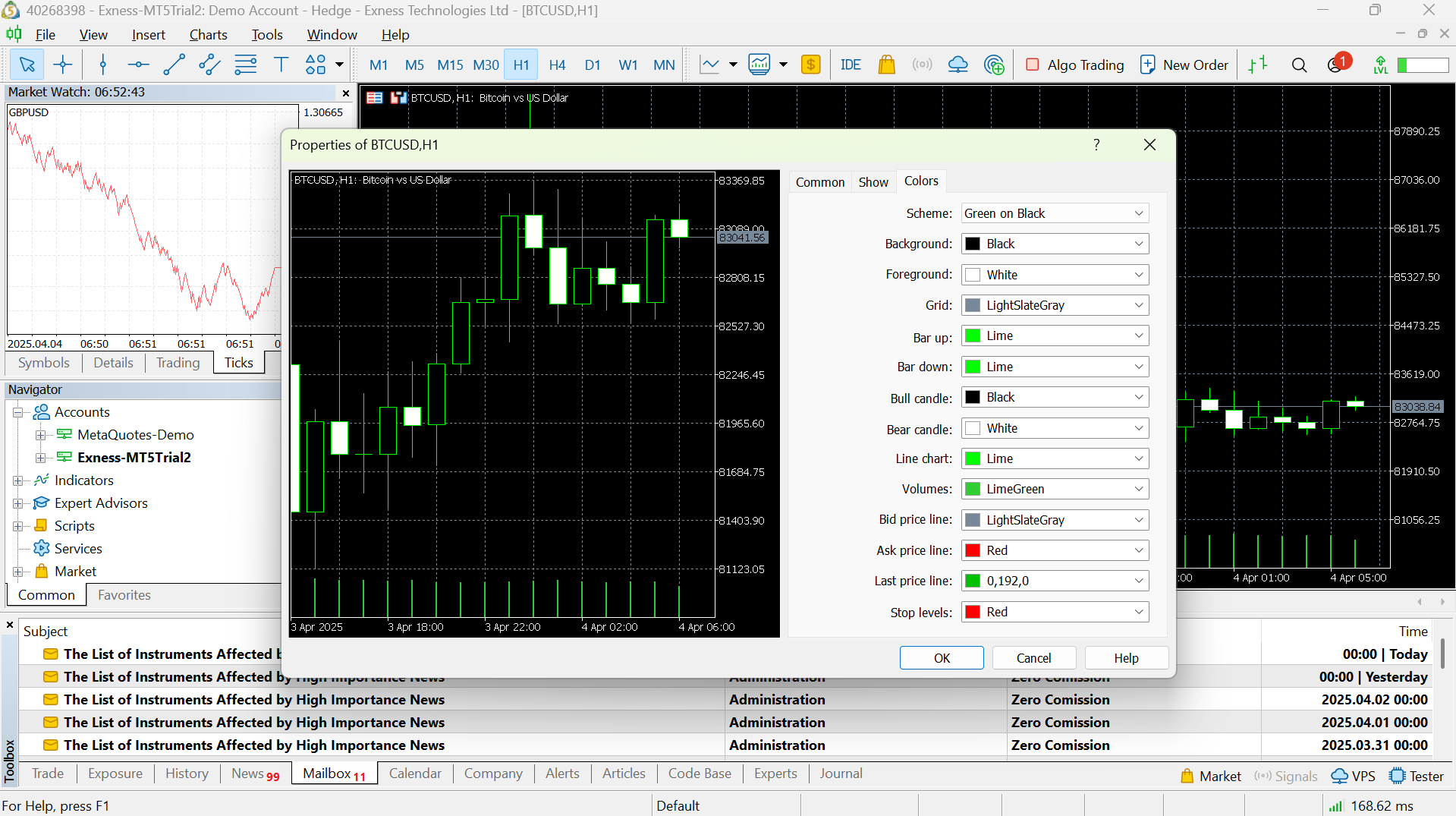This screenshot has width=1456, height=816.
Task: Open the Foreground color dropdown
Action: [x=1055, y=275]
